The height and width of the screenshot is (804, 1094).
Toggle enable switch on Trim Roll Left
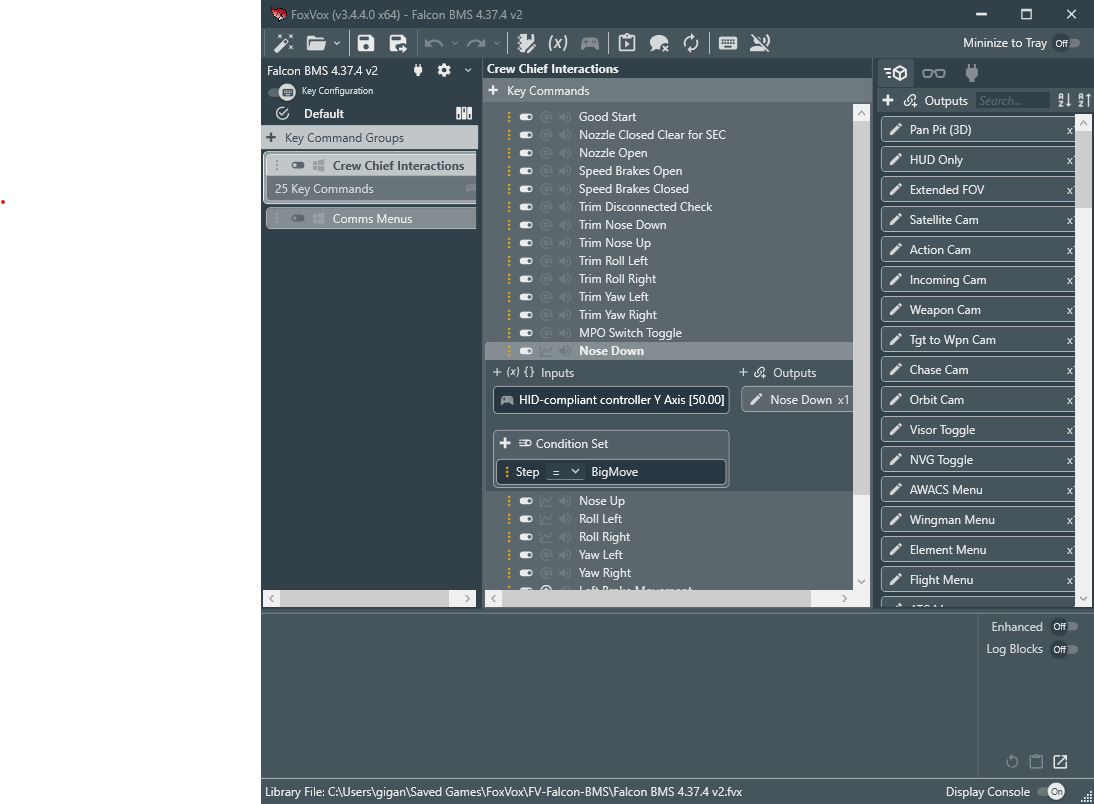pyautogui.click(x=526, y=261)
